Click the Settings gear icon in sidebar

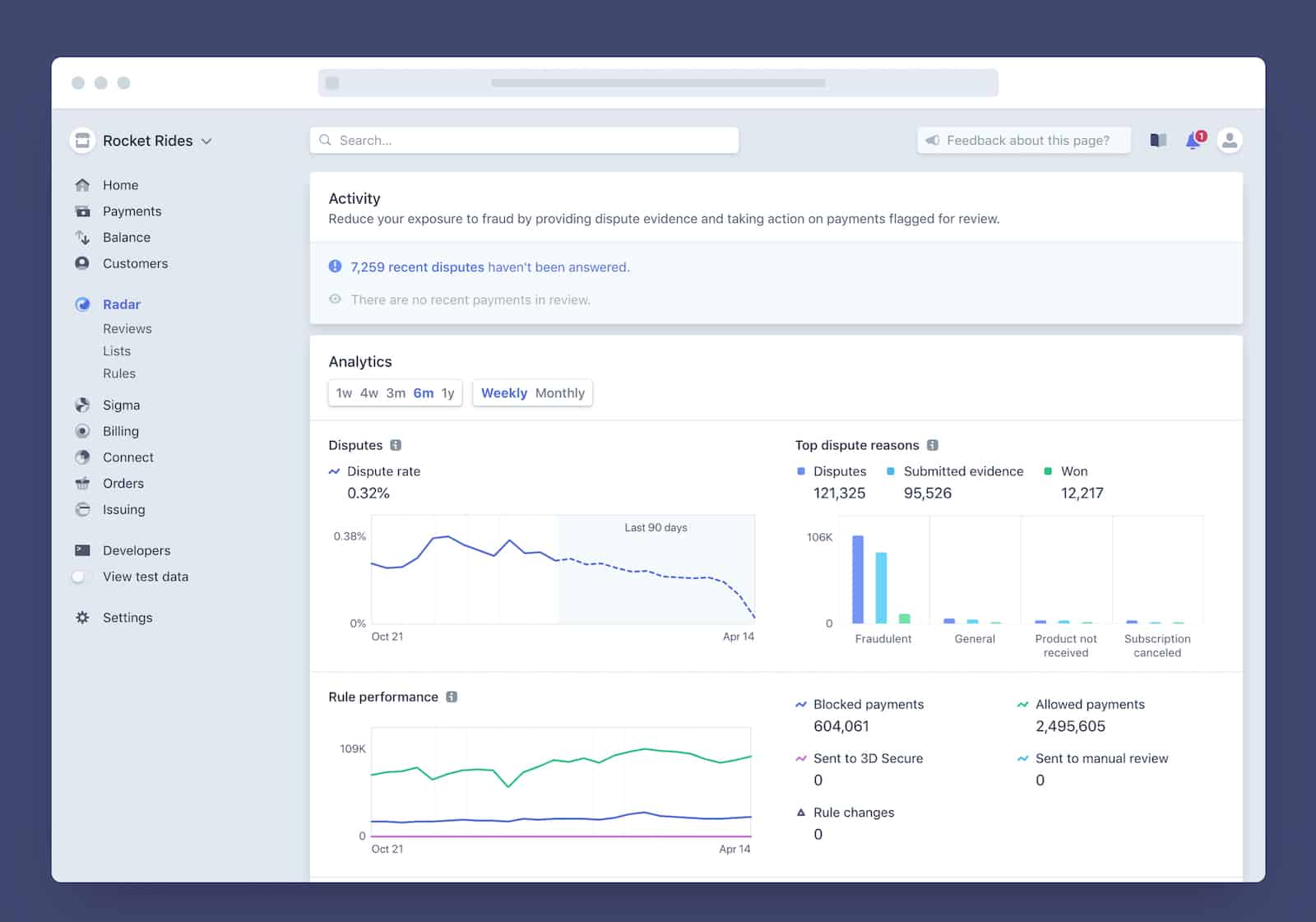click(x=82, y=618)
